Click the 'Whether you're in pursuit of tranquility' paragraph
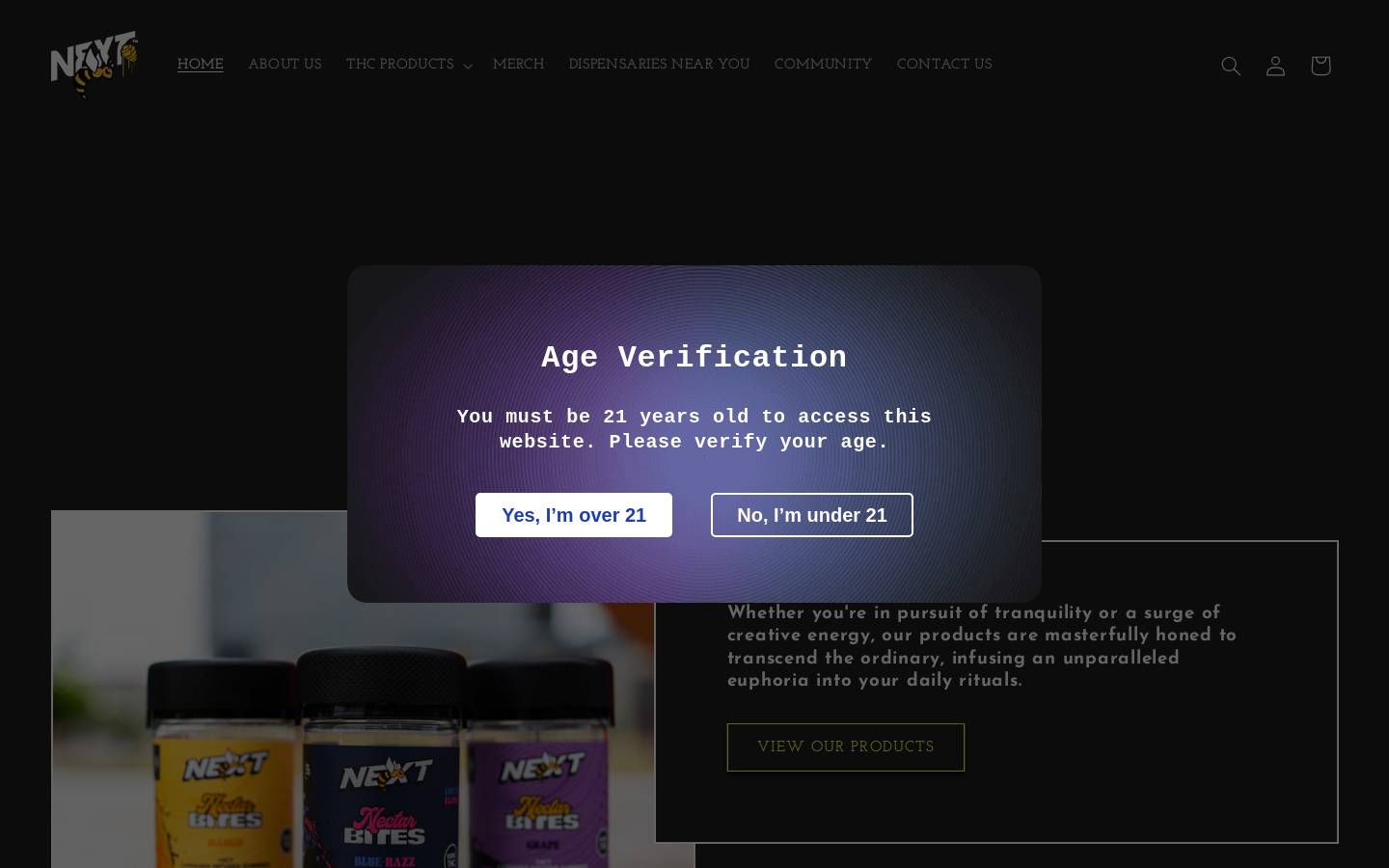This screenshot has height=868, width=1389. coord(982,647)
